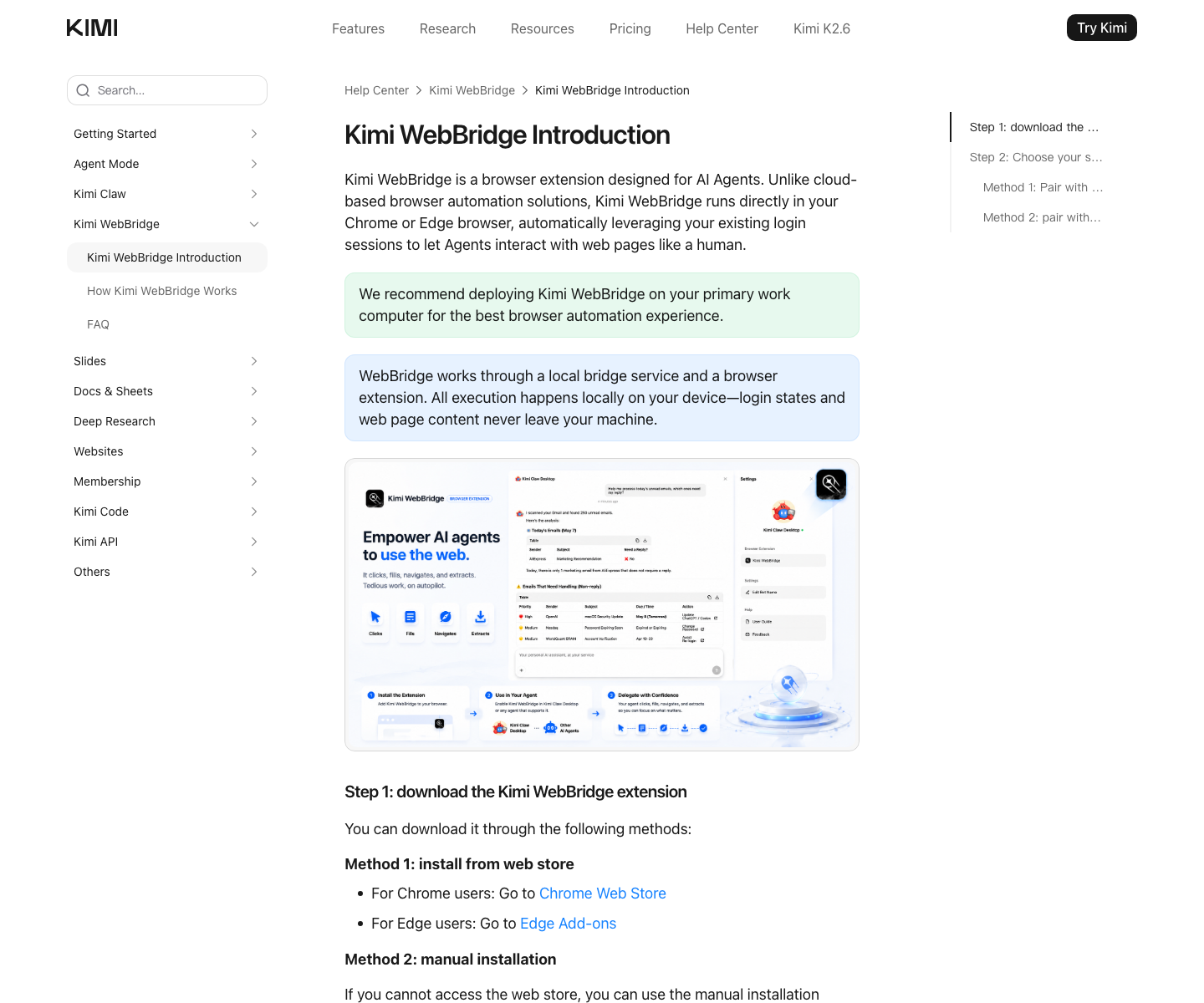
Task: Expand Slides chevron
Action: click(x=254, y=361)
